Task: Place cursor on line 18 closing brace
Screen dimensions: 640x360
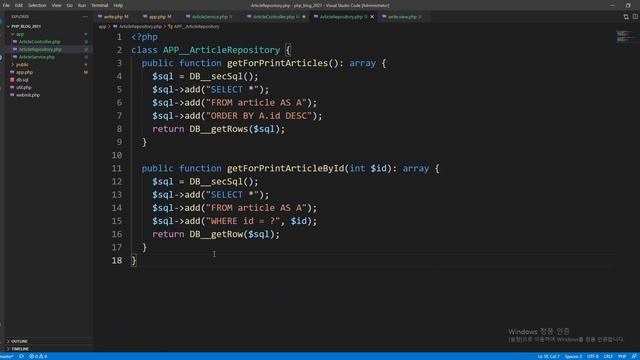Action: pos(134,260)
